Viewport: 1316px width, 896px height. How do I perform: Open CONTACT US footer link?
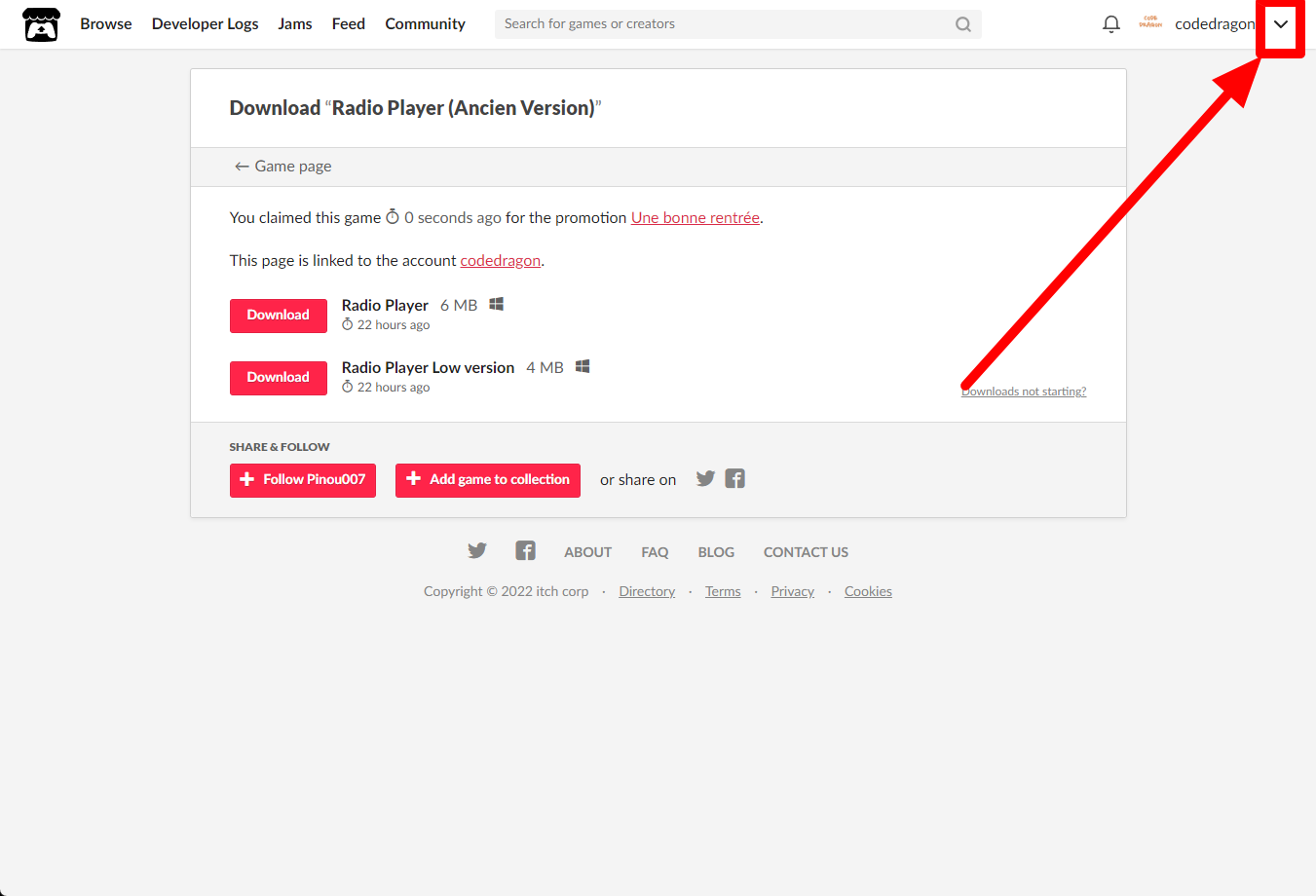coord(806,552)
